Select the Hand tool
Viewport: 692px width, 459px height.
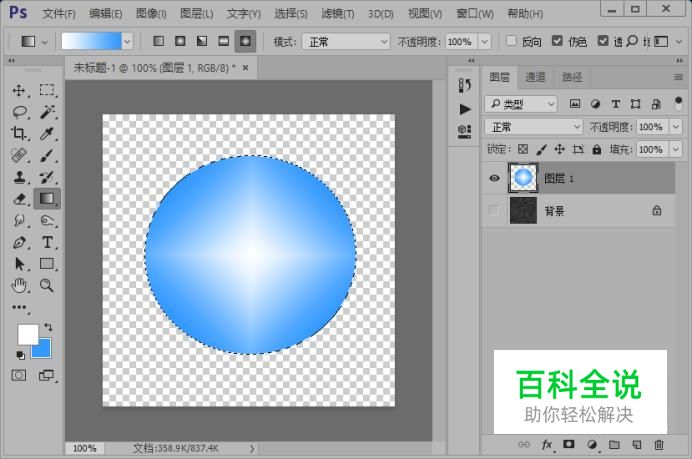[19, 286]
